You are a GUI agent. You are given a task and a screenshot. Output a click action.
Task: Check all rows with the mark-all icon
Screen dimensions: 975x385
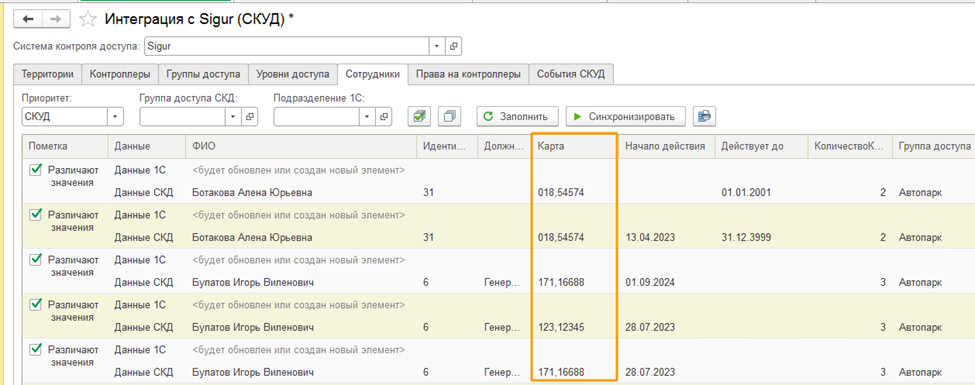[420, 116]
